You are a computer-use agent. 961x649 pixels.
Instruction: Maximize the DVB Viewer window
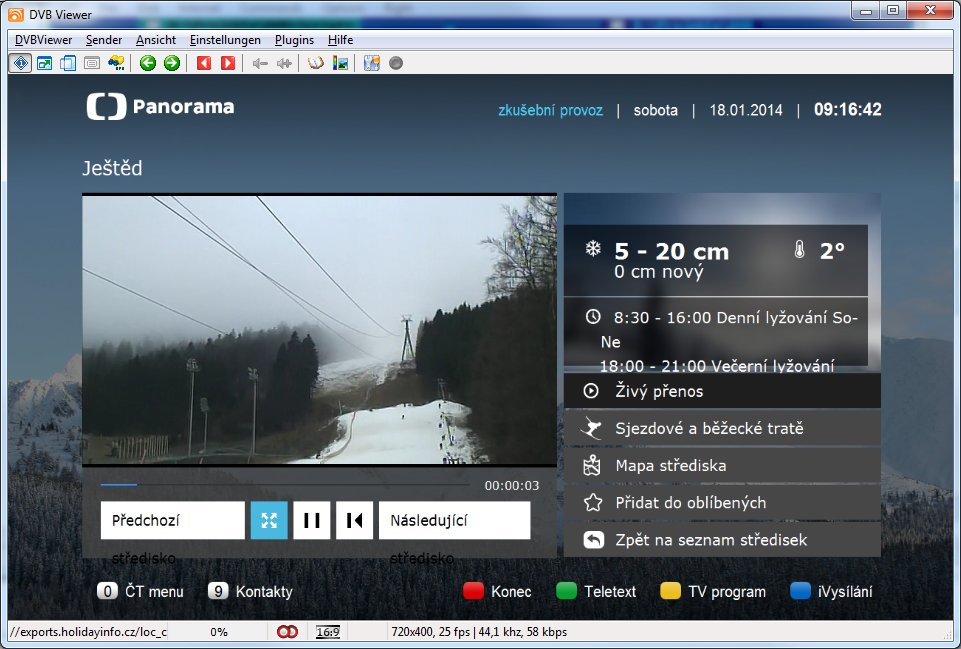894,11
